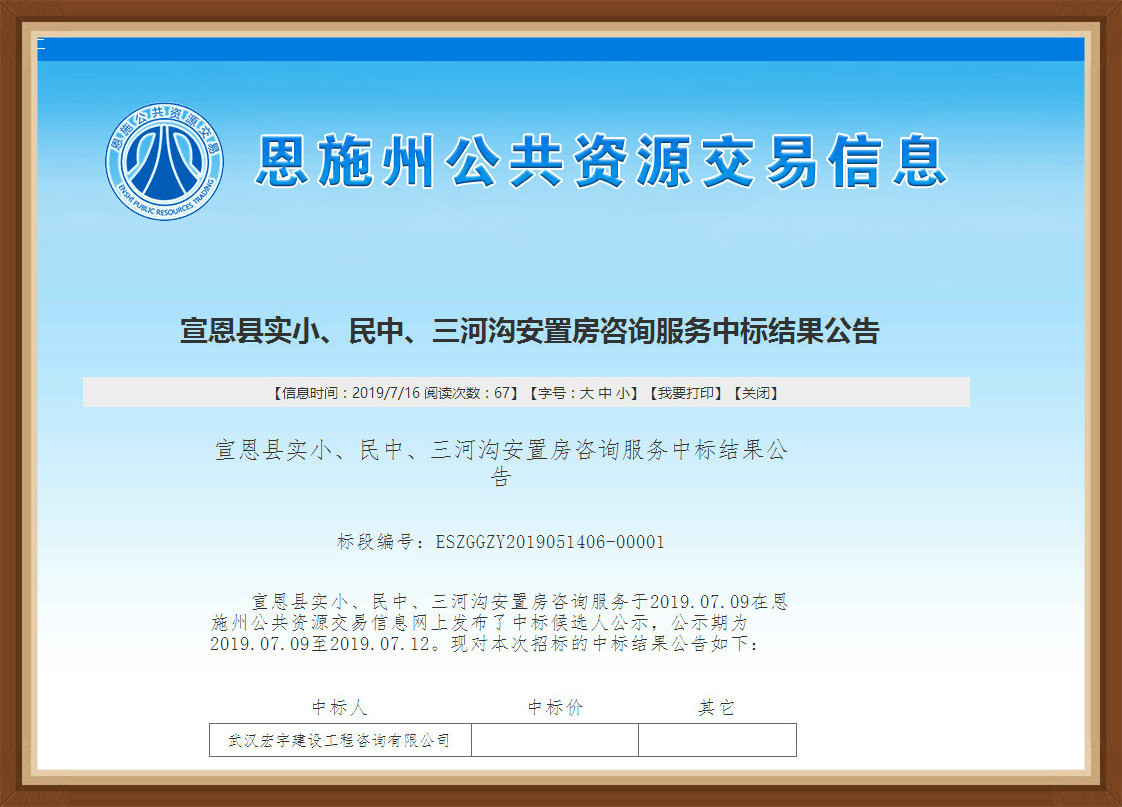Click the 中标价 column header

coord(555,708)
